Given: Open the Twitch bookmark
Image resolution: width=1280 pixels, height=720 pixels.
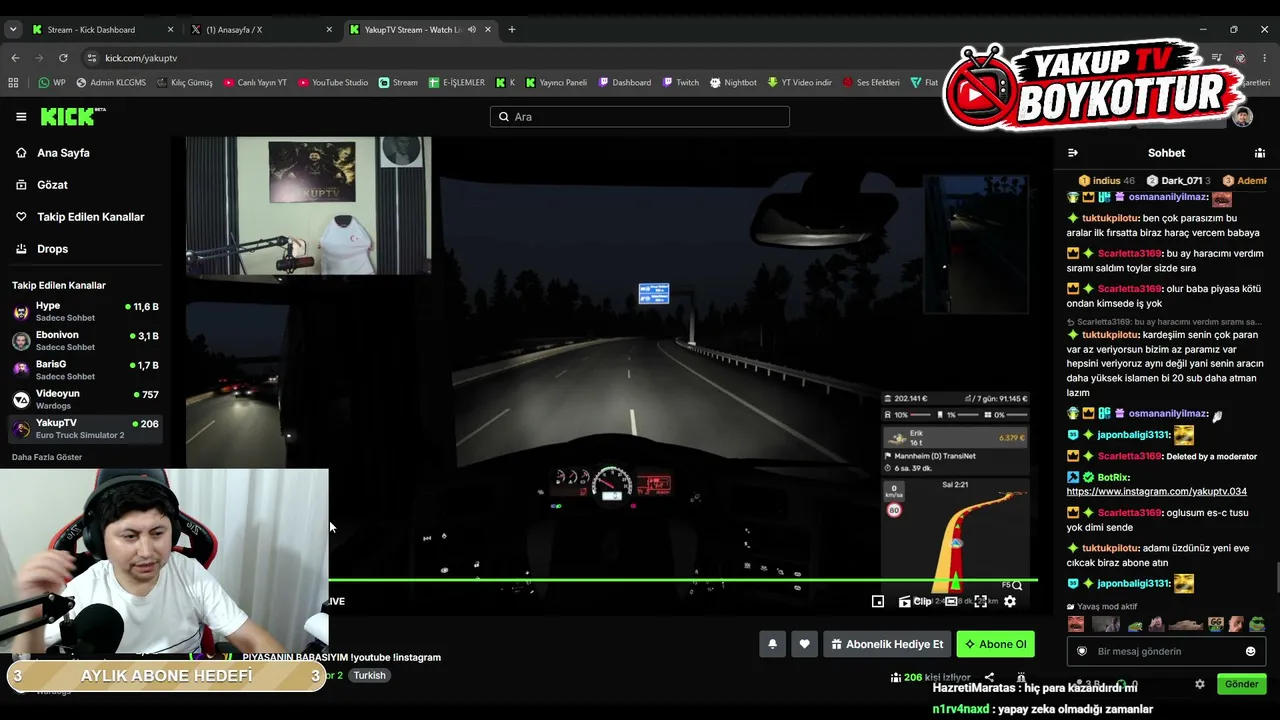Looking at the screenshot, I should pyautogui.click(x=680, y=82).
